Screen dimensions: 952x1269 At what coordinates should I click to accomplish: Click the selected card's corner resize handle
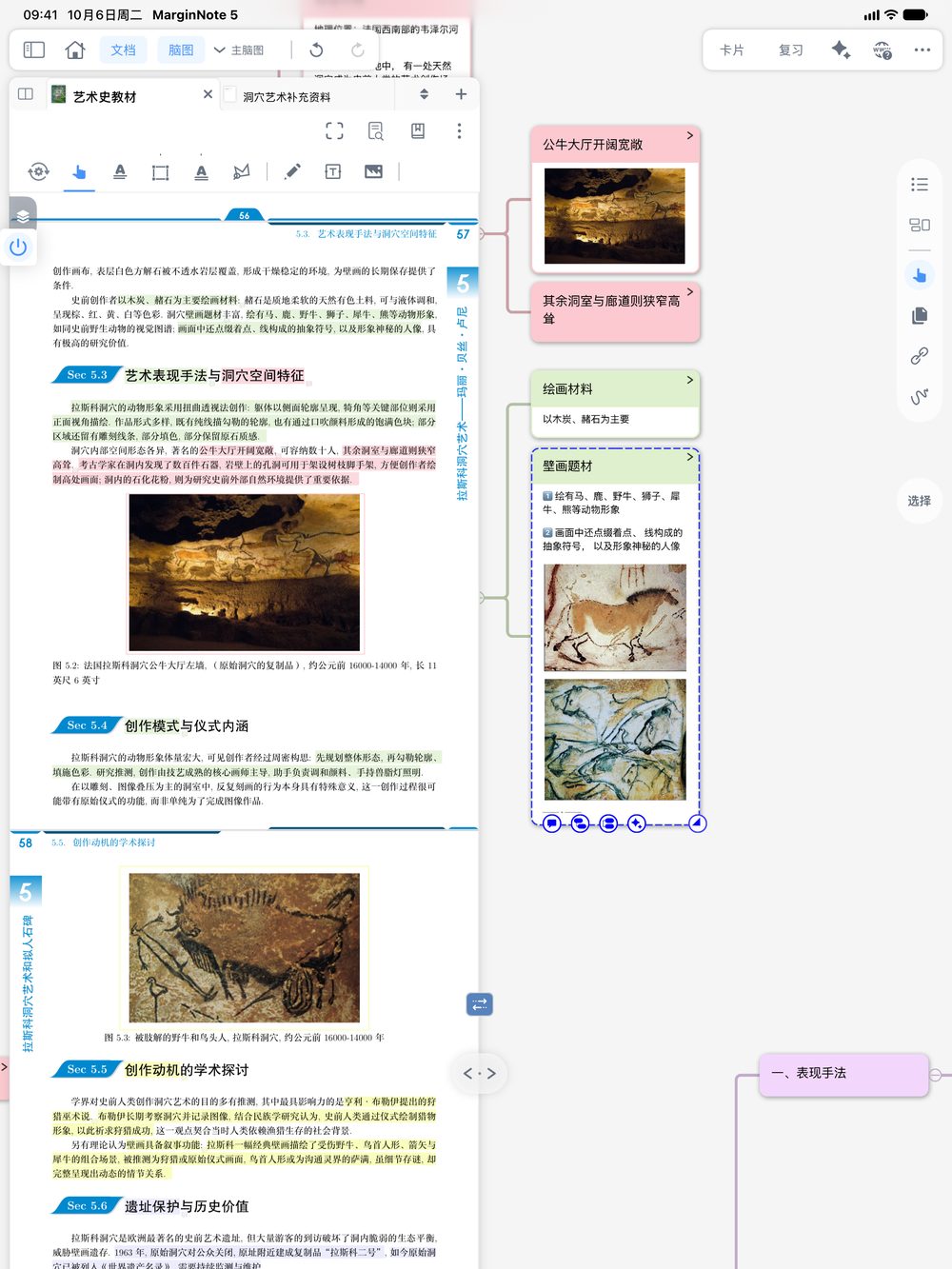698,823
